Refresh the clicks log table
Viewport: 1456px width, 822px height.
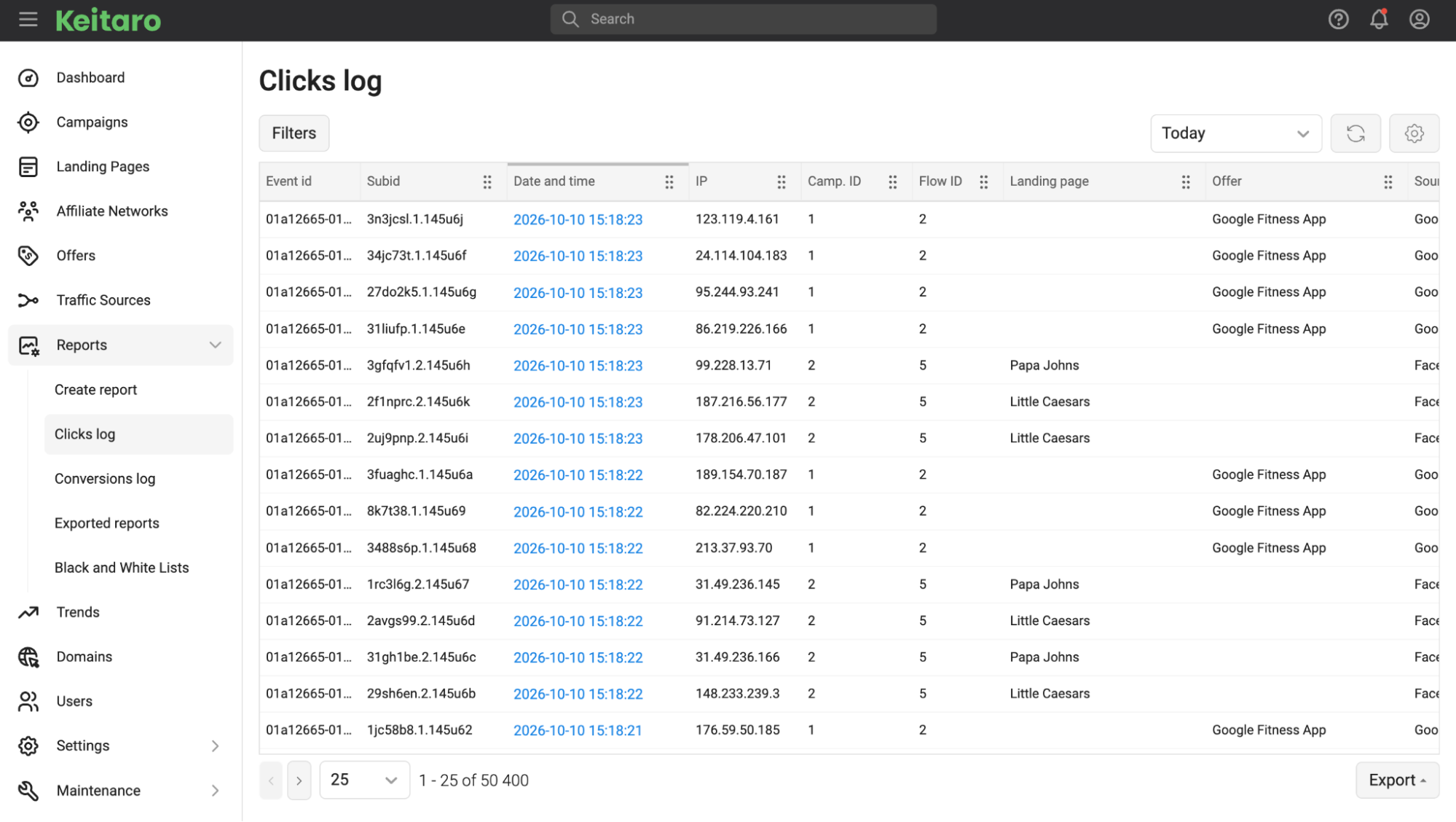click(x=1355, y=133)
